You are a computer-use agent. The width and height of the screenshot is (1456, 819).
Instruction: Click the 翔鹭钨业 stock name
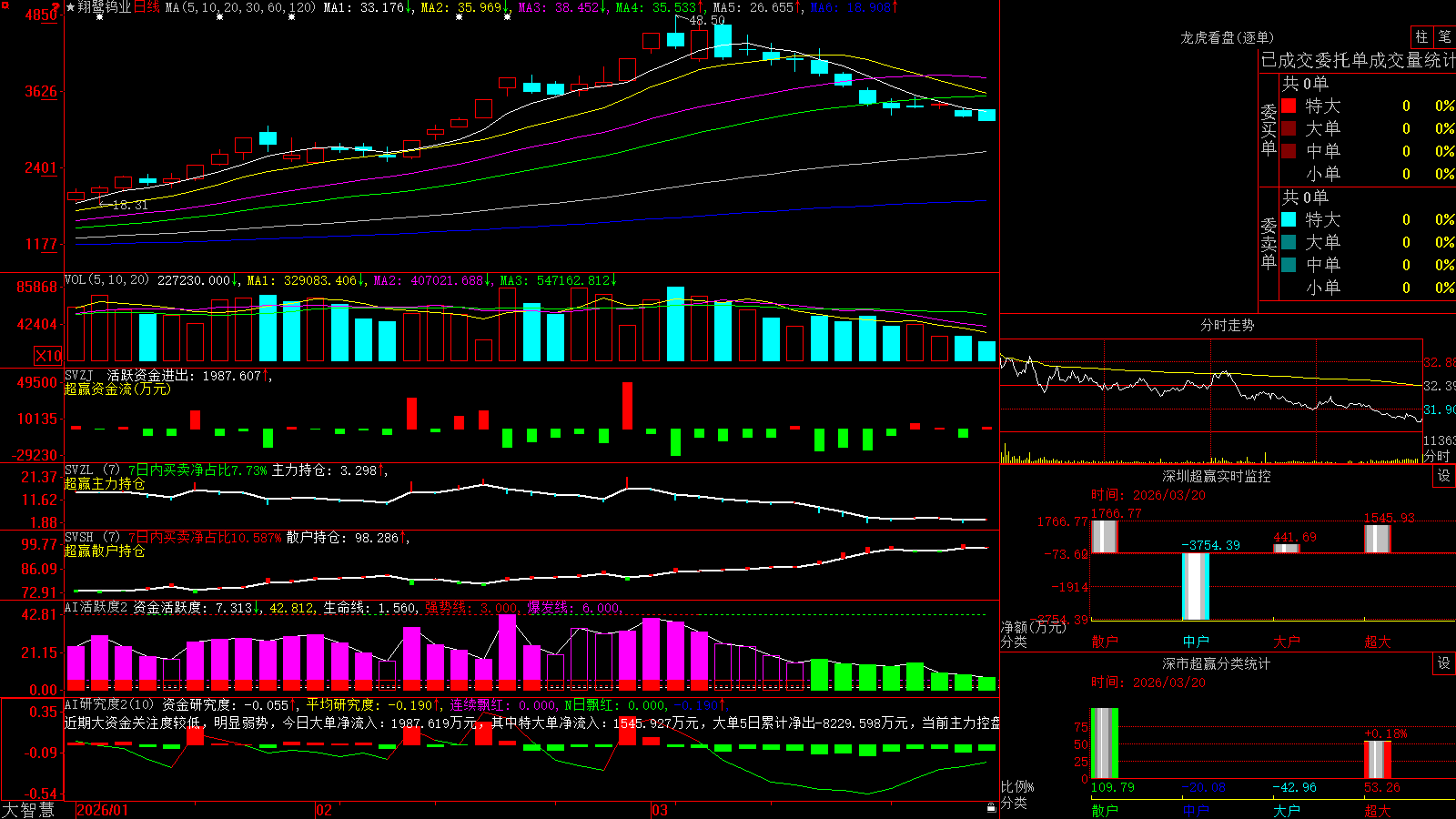tap(105, 7)
